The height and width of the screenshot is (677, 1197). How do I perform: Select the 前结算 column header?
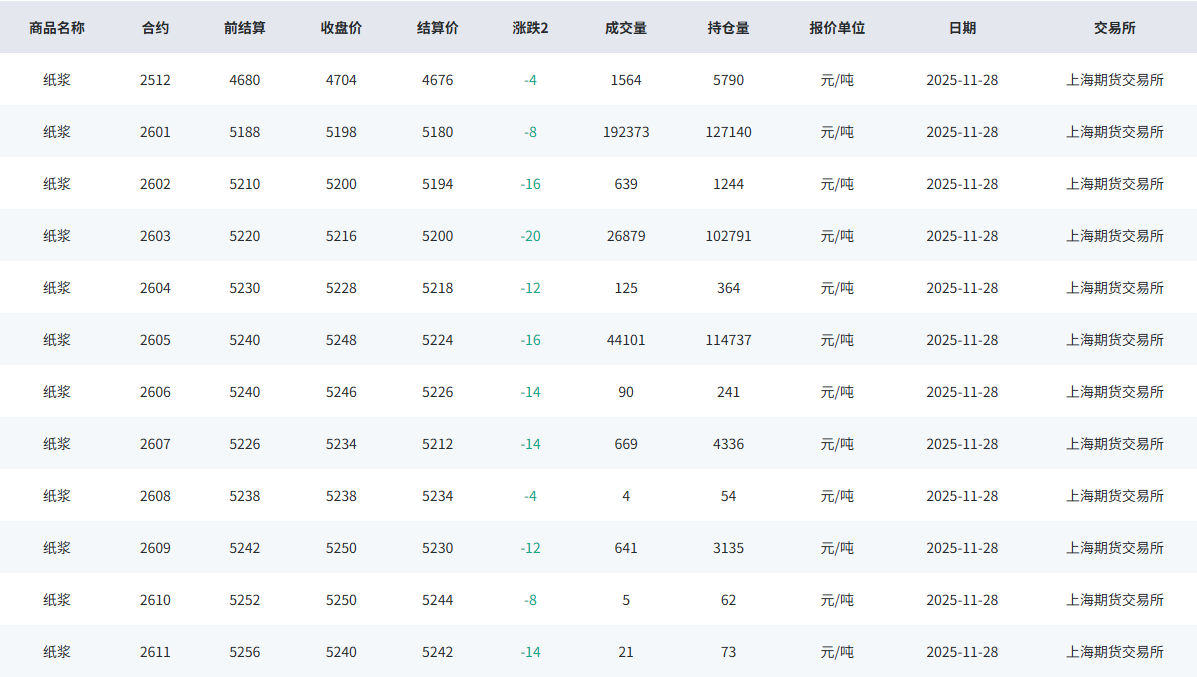click(244, 28)
